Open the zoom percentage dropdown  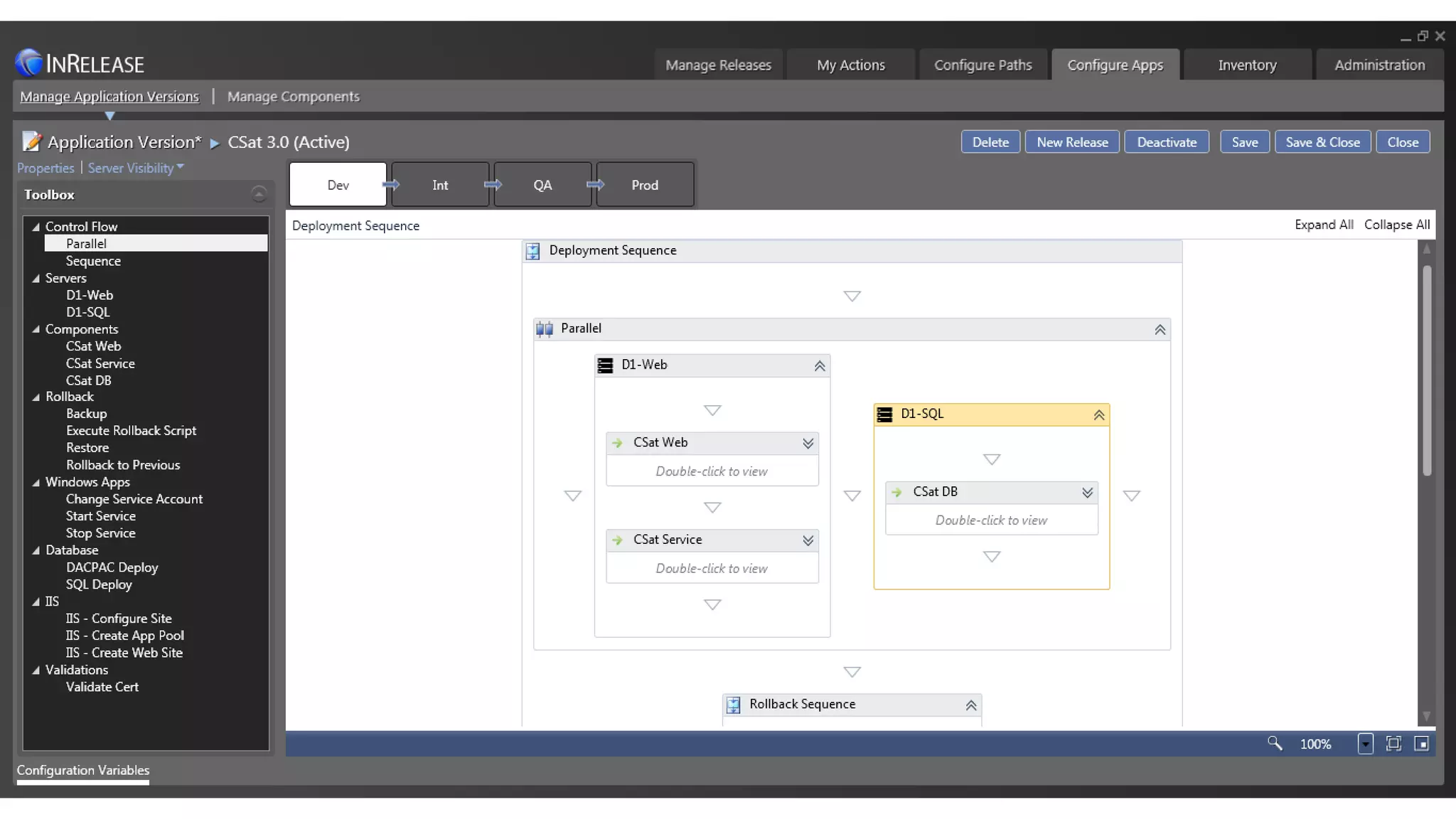point(1365,744)
